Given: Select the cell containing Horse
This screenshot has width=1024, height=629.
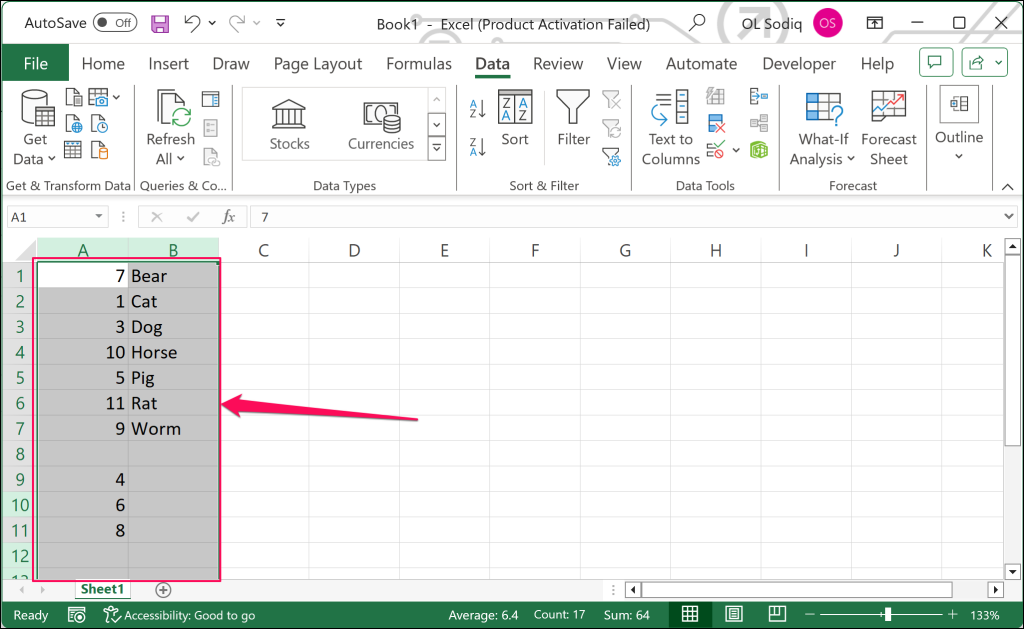Looking at the screenshot, I should pos(173,352).
